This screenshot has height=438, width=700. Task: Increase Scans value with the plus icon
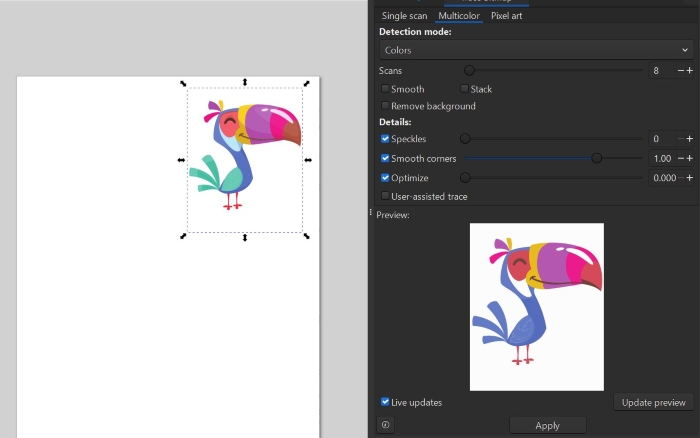(x=690, y=71)
